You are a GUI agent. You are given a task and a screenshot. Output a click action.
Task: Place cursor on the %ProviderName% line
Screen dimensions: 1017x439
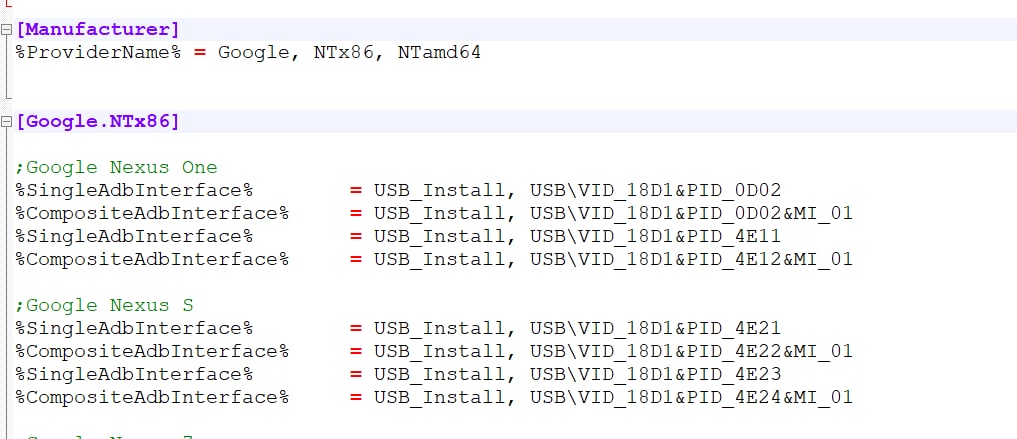[248, 53]
